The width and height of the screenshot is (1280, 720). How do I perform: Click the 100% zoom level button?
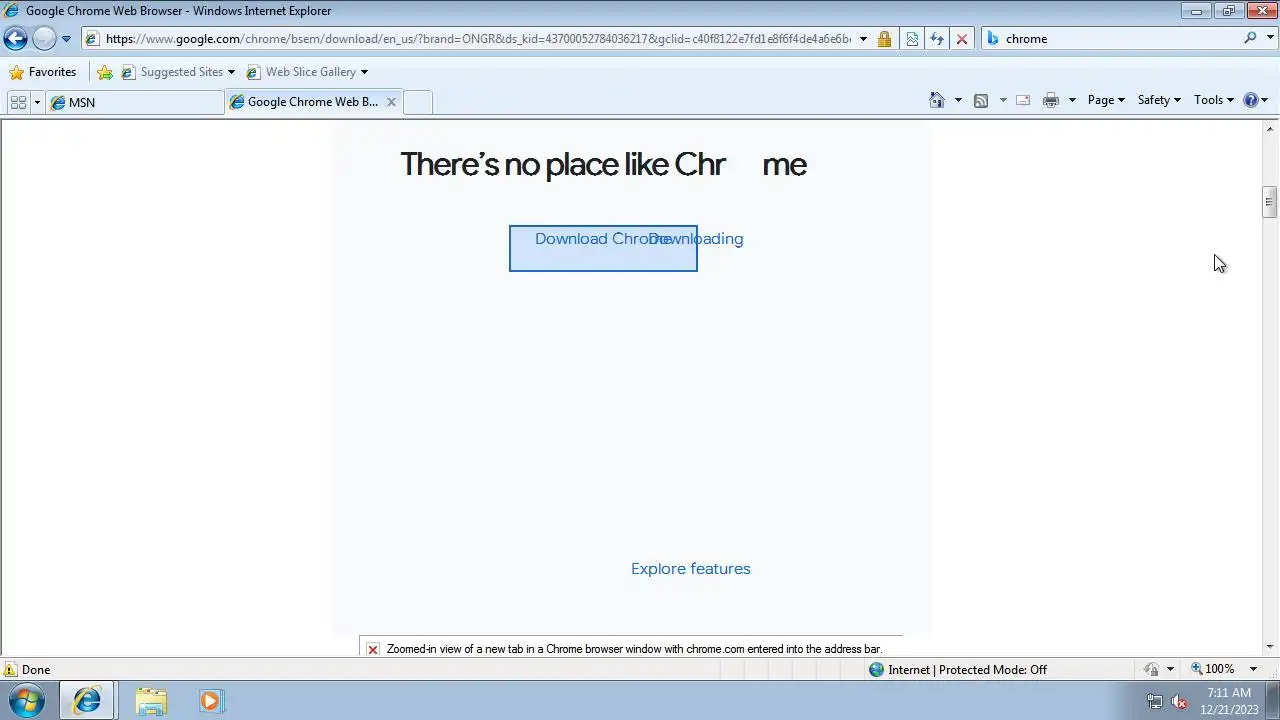coord(1213,669)
